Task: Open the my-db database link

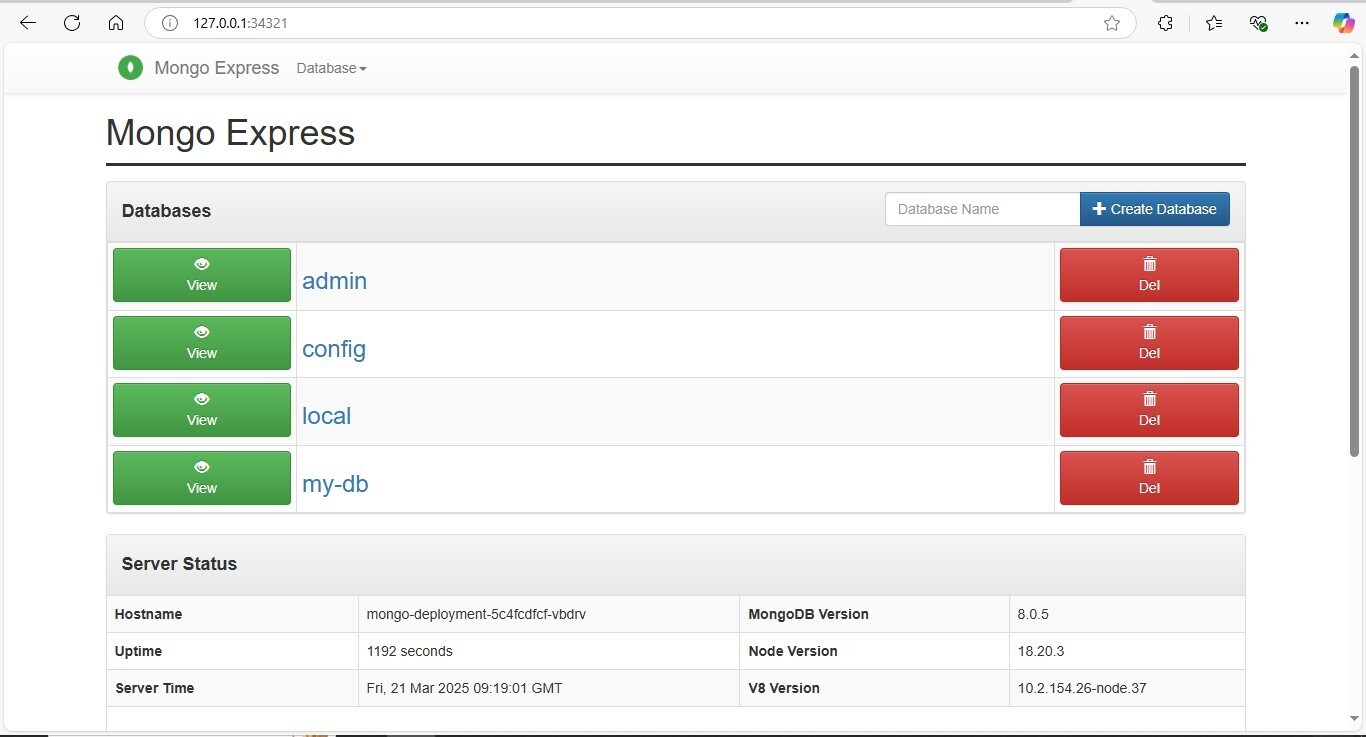Action: (336, 484)
